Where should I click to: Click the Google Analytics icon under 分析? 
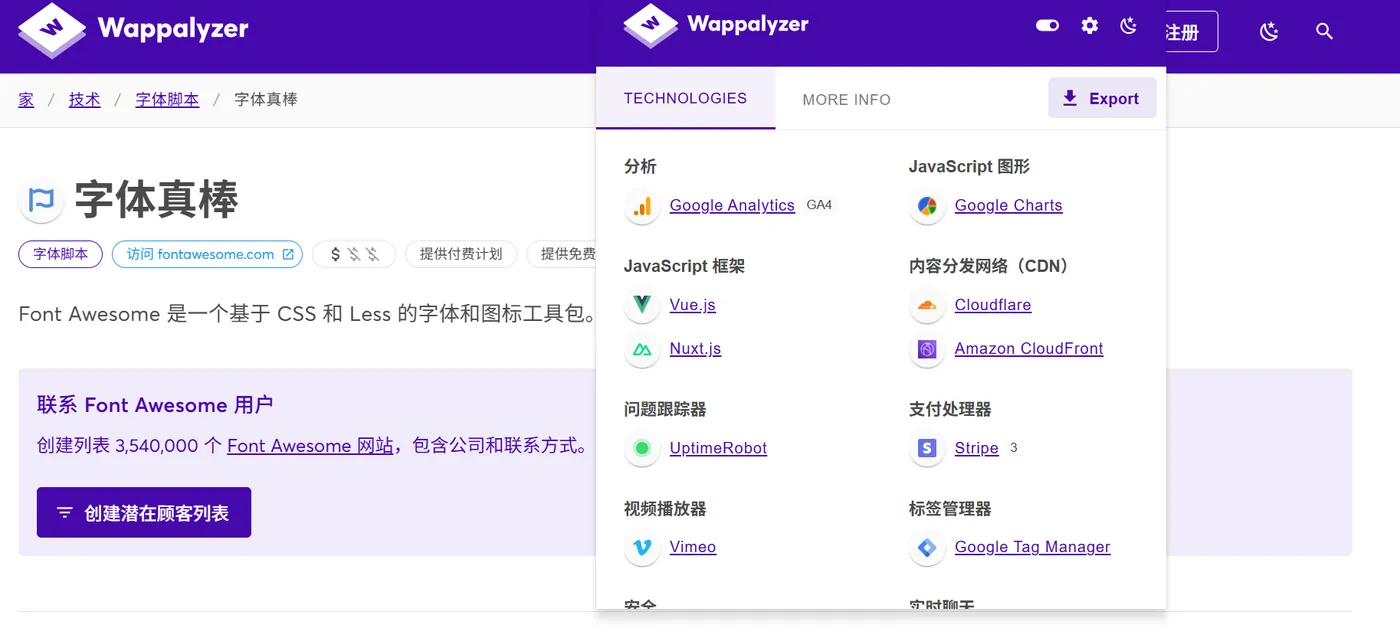click(641, 206)
